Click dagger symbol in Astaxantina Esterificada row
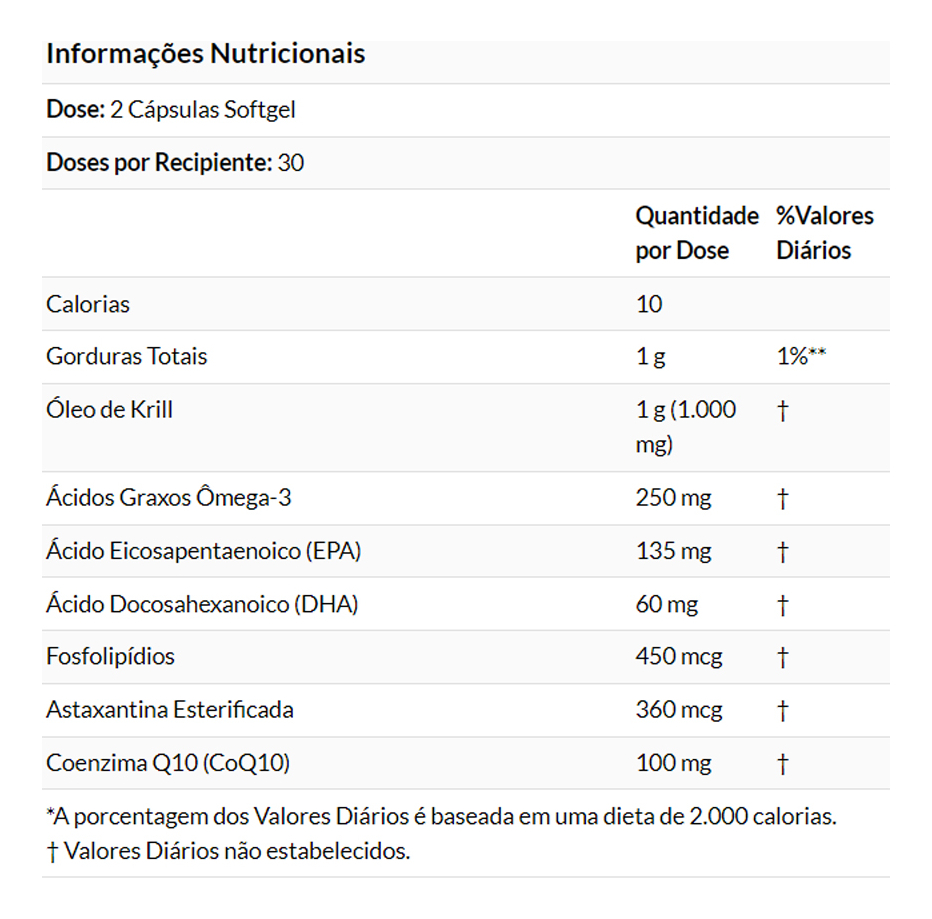This screenshot has width=932, height=919. coord(782,710)
